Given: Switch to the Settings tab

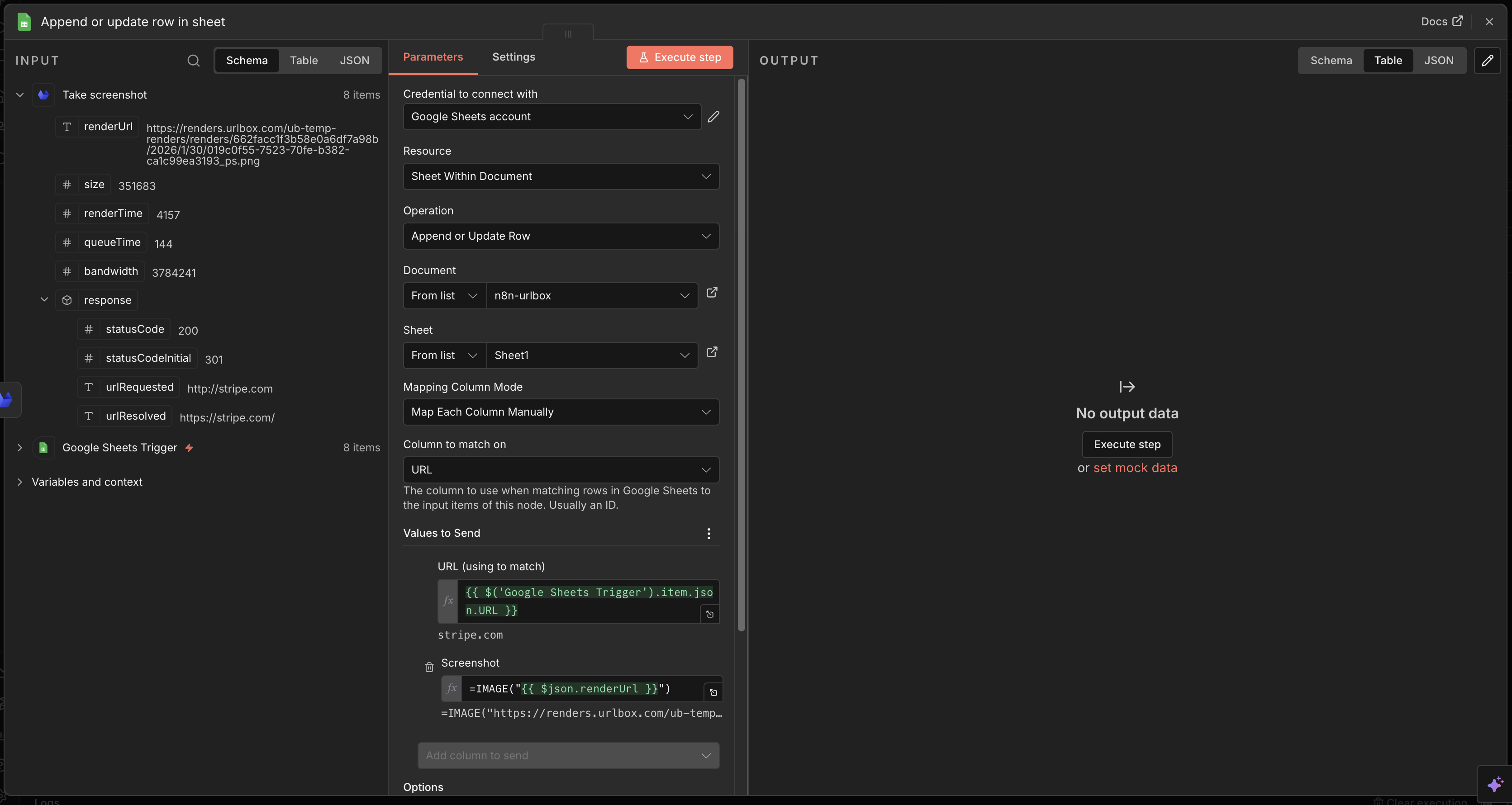Looking at the screenshot, I should pyautogui.click(x=513, y=57).
